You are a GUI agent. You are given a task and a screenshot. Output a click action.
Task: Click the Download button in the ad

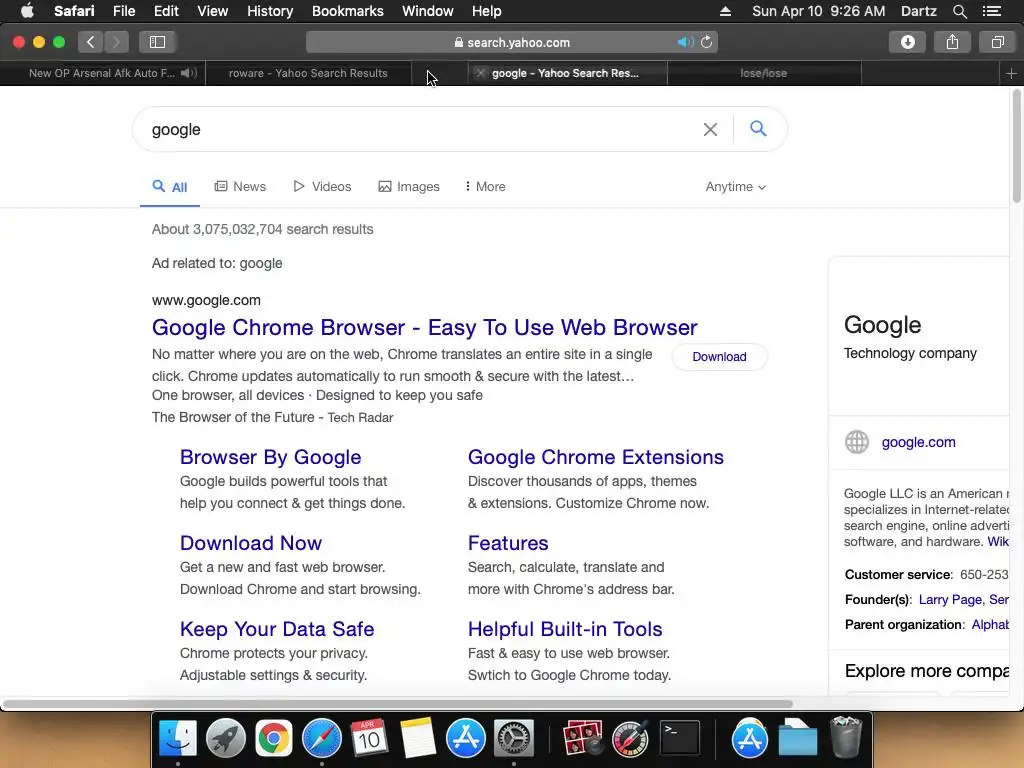719,357
